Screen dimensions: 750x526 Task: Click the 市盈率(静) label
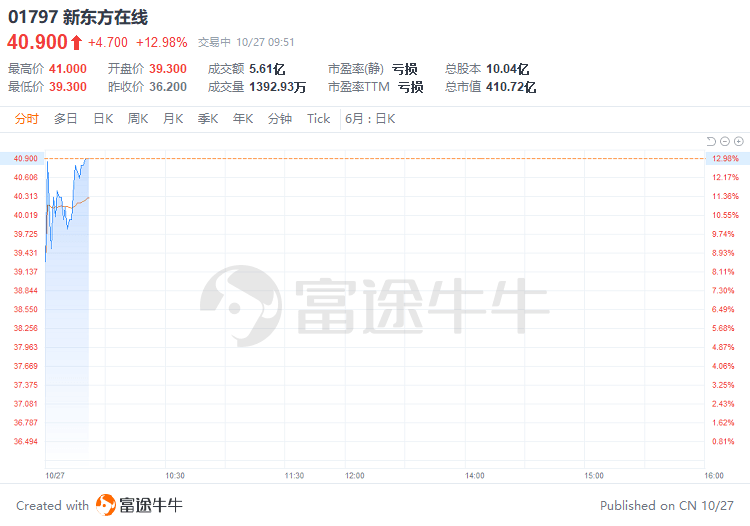(356, 69)
